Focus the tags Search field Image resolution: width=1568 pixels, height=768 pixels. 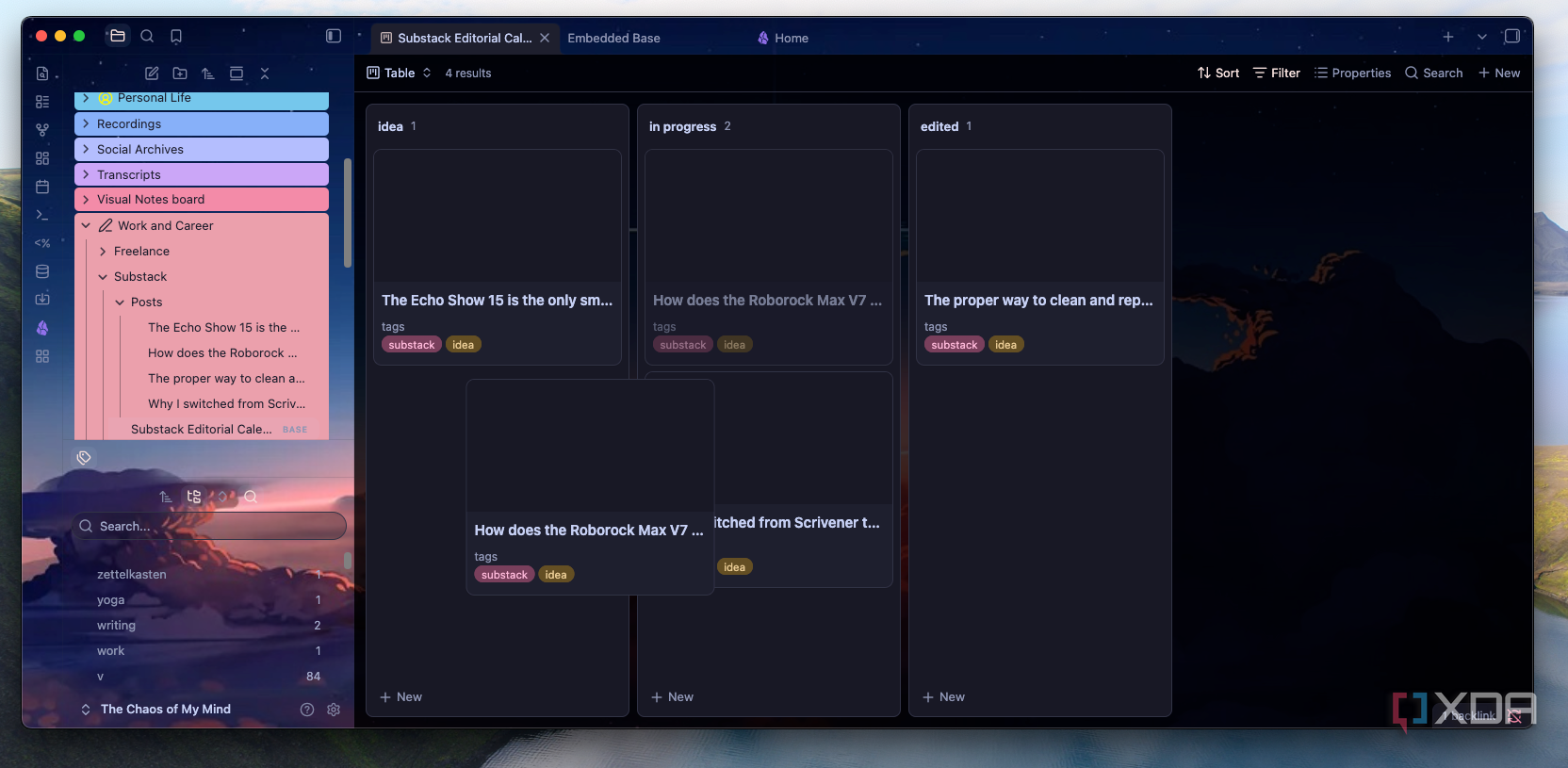click(x=209, y=526)
